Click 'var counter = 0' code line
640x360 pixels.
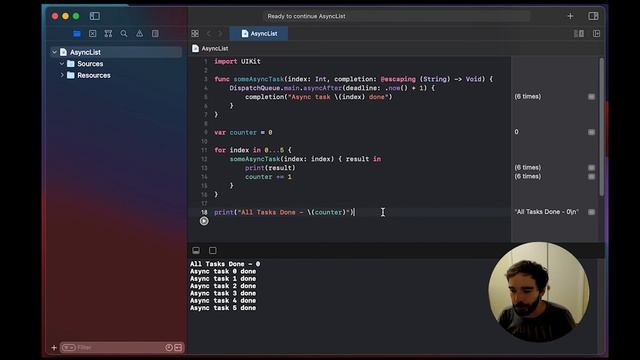coord(243,132)
